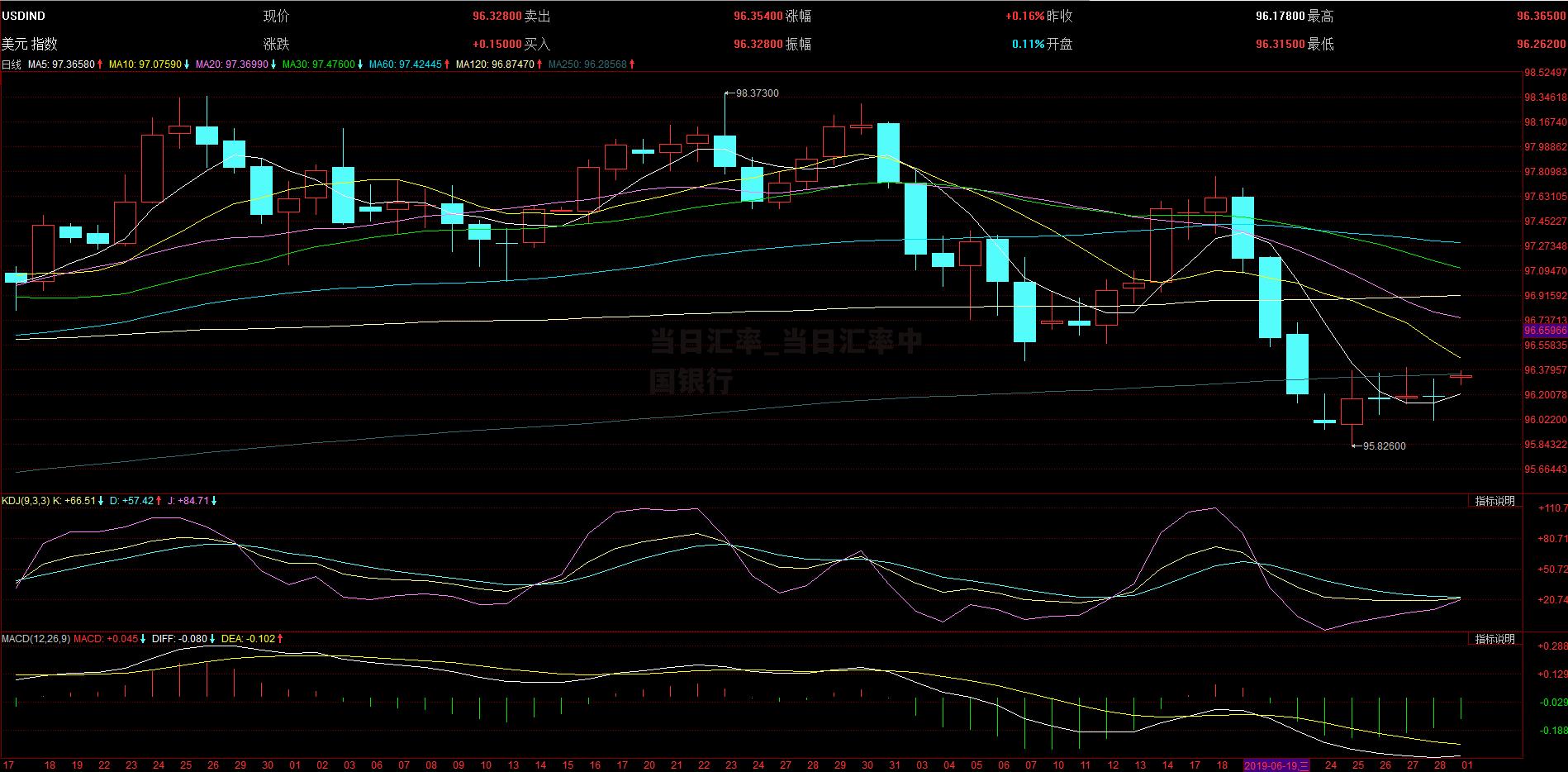Viewport: 1568px width, 772px height.
Task: Click the low price annotation 95.82600
Action: (1384, 446)
